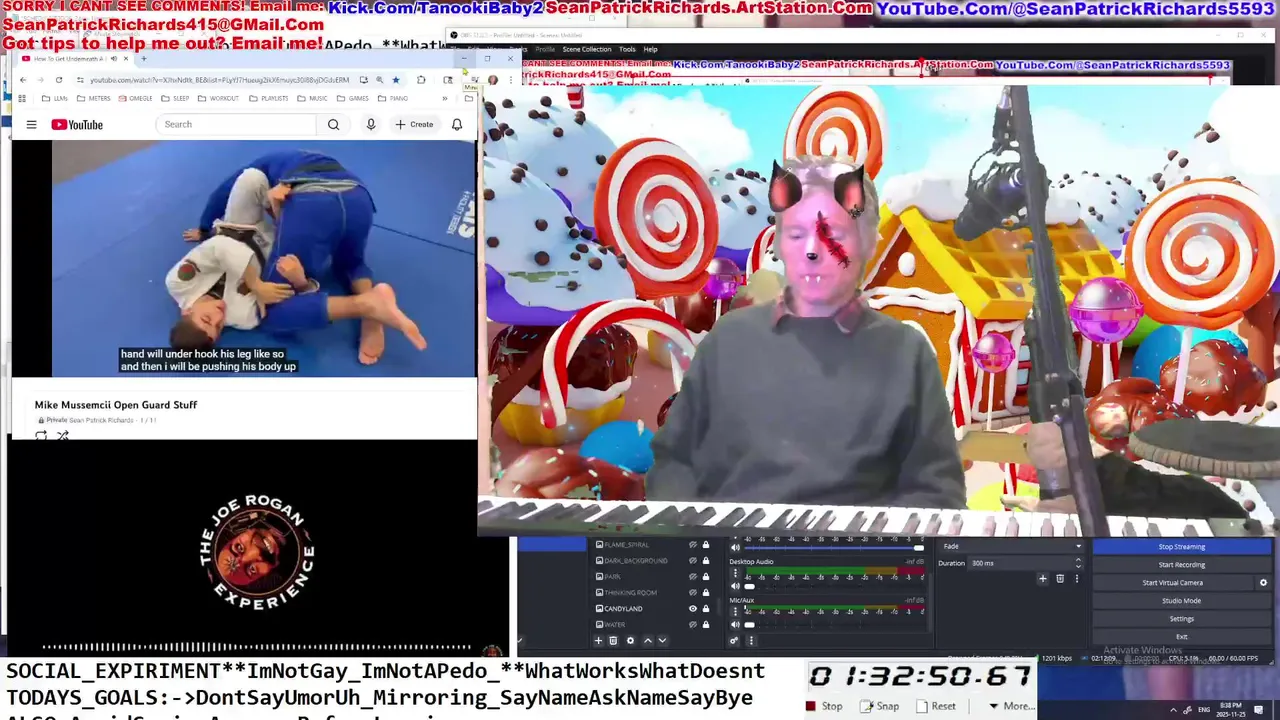Viewport: 1280px width, 720px height.
Task: Toggle lock on PARK source
Action: (x=706, y=577)
